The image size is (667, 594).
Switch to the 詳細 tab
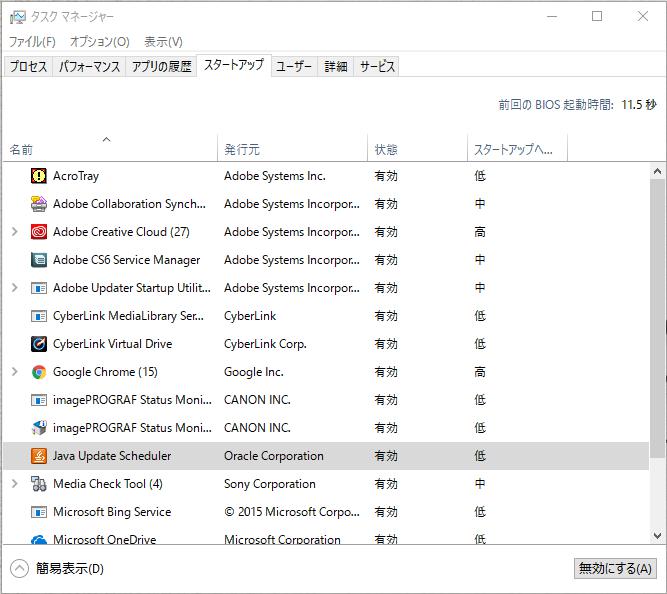click(336, 66)
